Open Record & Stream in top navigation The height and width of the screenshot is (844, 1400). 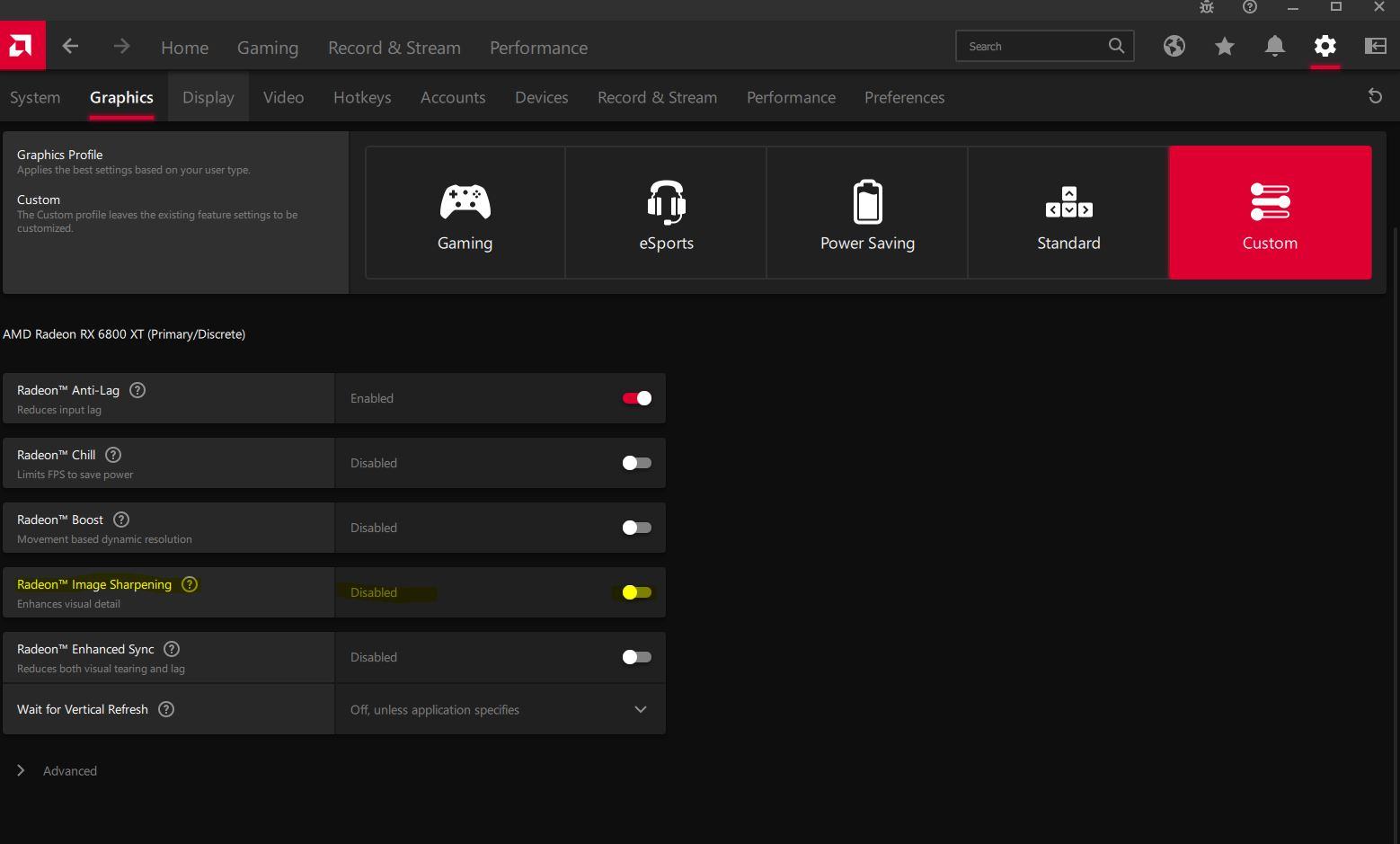pyautogui.click(x=394, y=48)
